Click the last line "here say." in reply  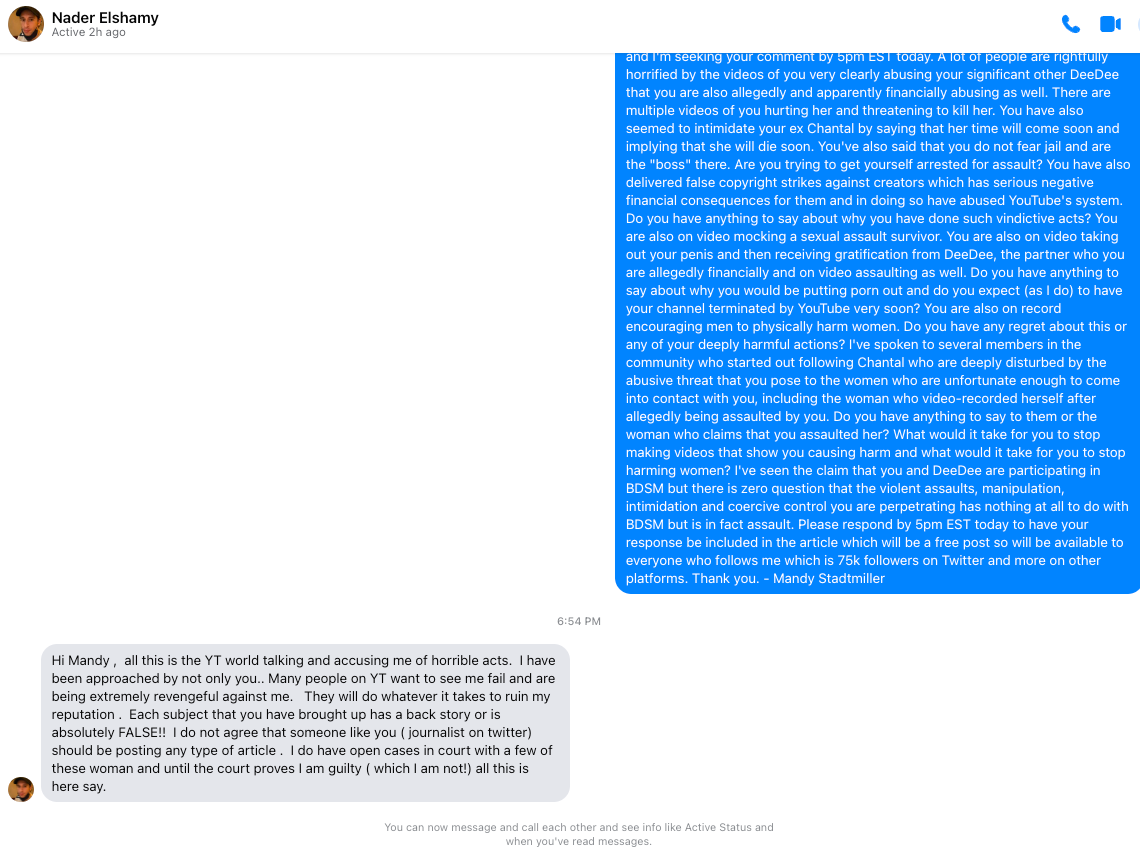tap(79, 786)
